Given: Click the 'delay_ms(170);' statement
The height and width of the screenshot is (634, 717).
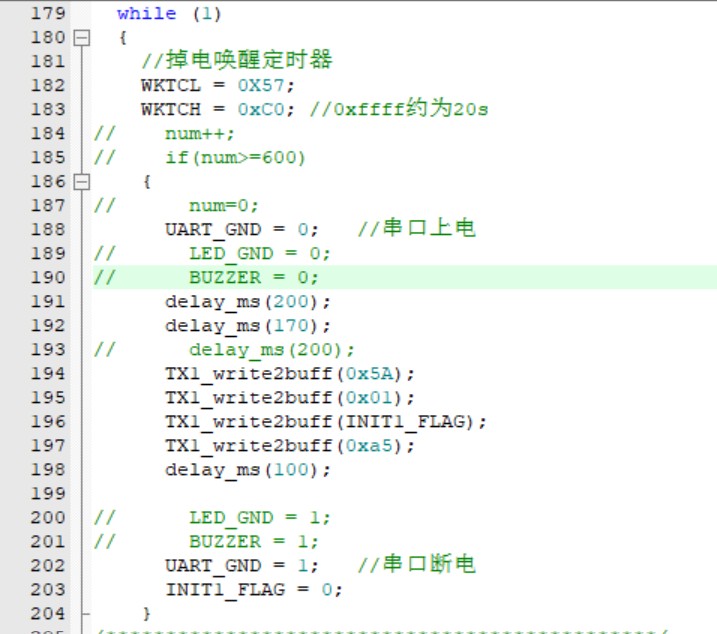Looking at the screenshot, I should coord(247,326).
